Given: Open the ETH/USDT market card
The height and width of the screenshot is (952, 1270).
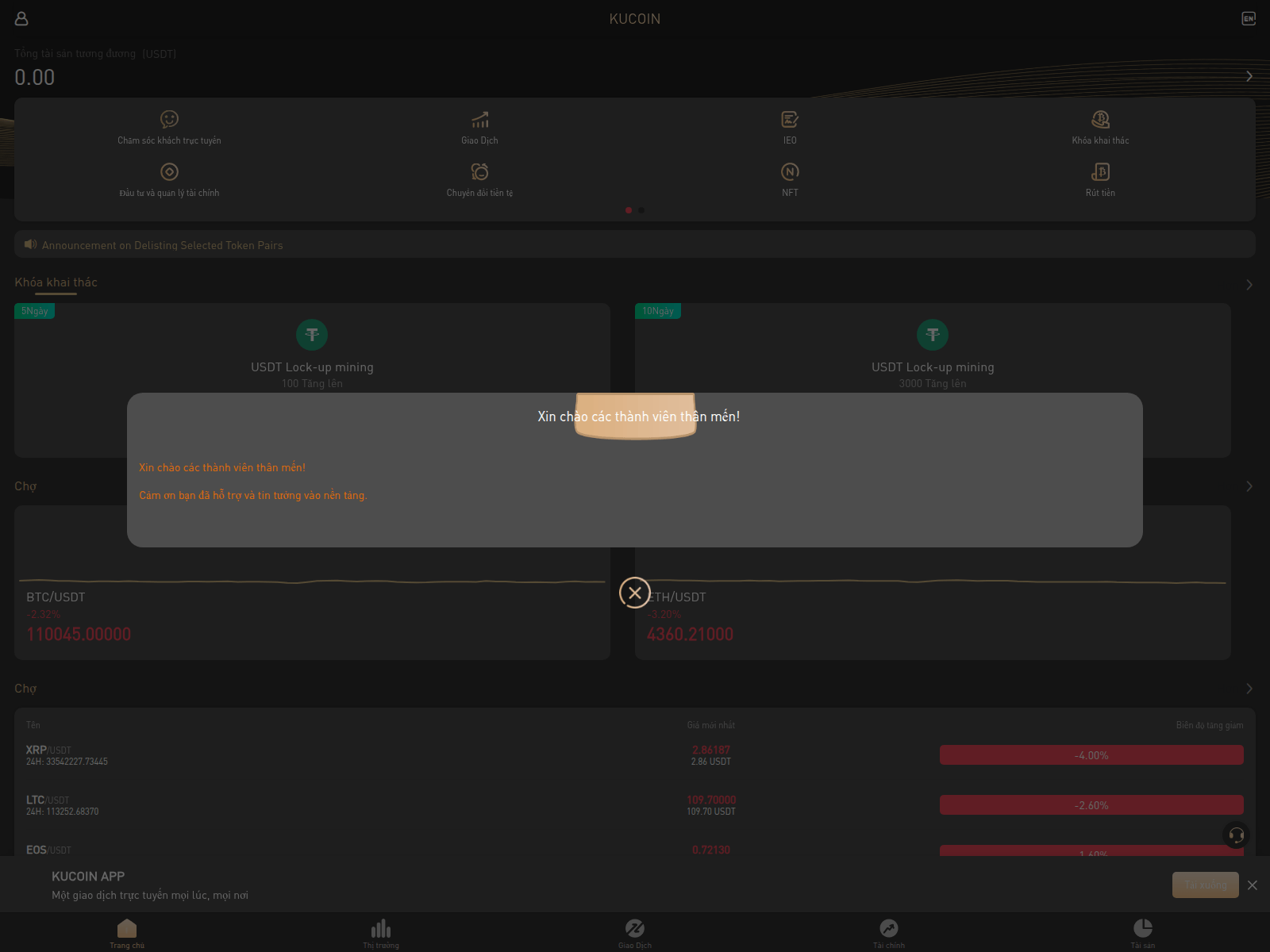Looking at the screenshot, I should click(x=933, y=582).
